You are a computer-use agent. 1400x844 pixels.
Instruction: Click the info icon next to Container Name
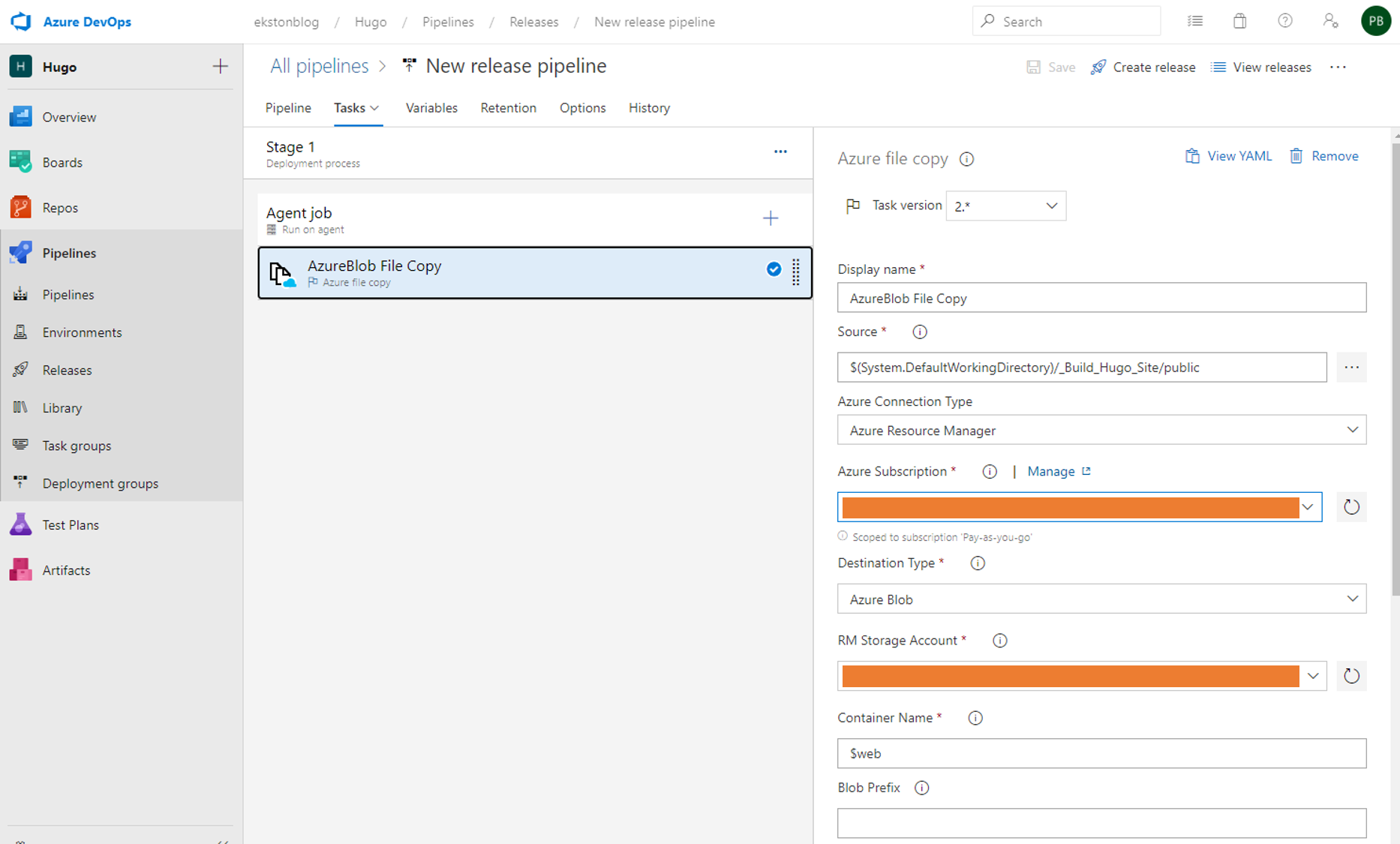coord(975,718)
